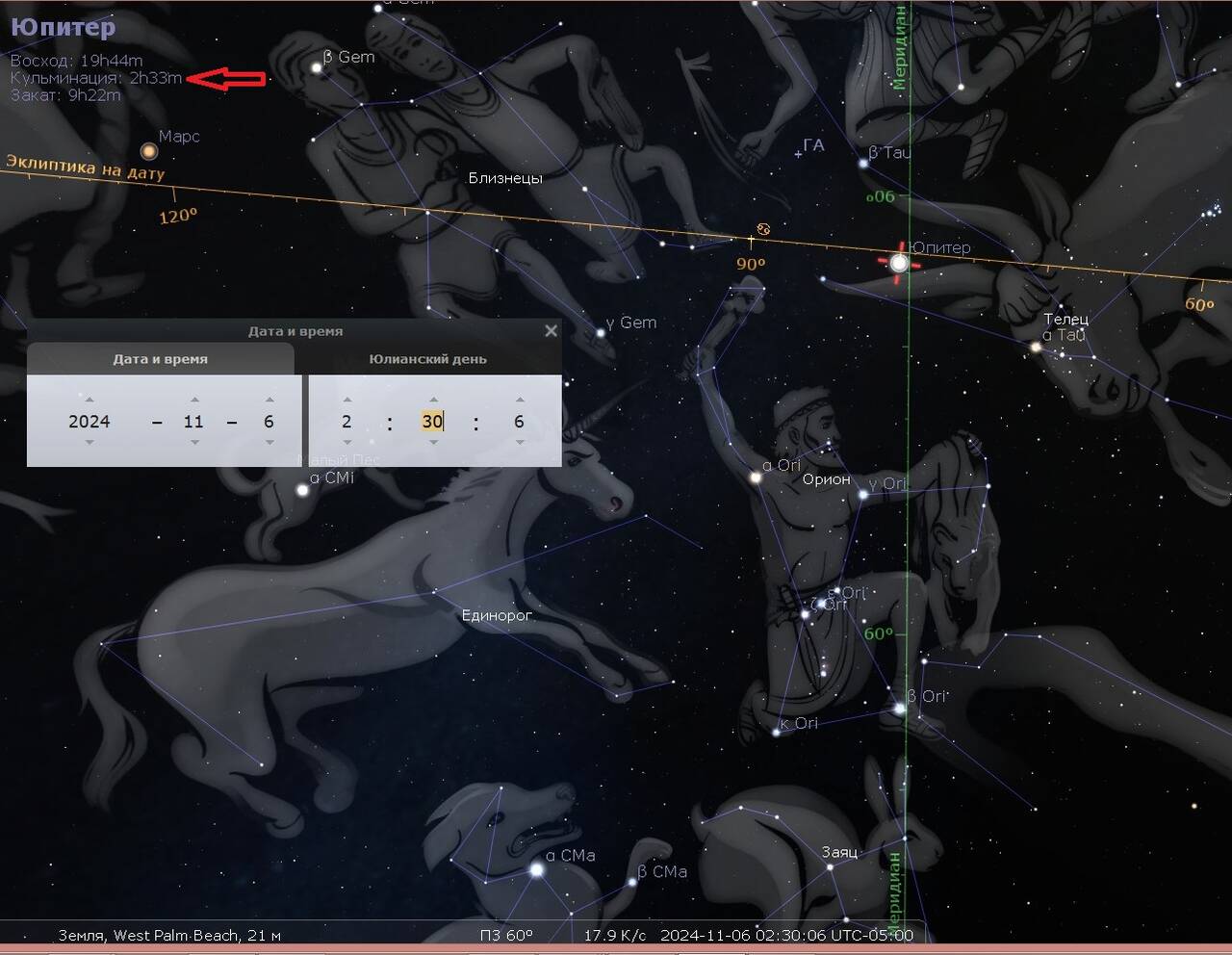The image size is (1232, 955).
Task: Select the star γ Gem
Action: [x=600, y=333]
